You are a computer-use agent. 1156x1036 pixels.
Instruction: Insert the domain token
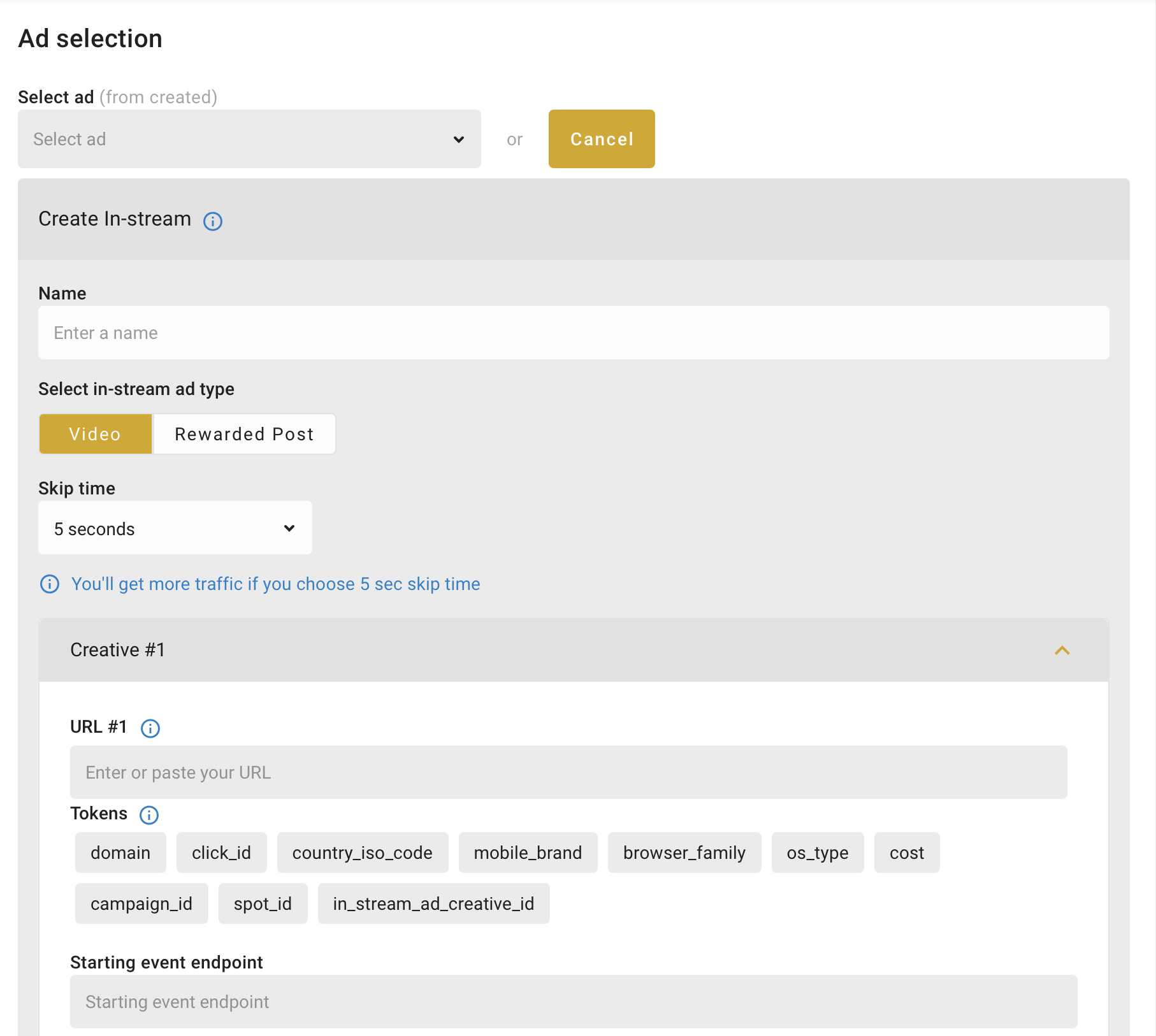(120, 853)
